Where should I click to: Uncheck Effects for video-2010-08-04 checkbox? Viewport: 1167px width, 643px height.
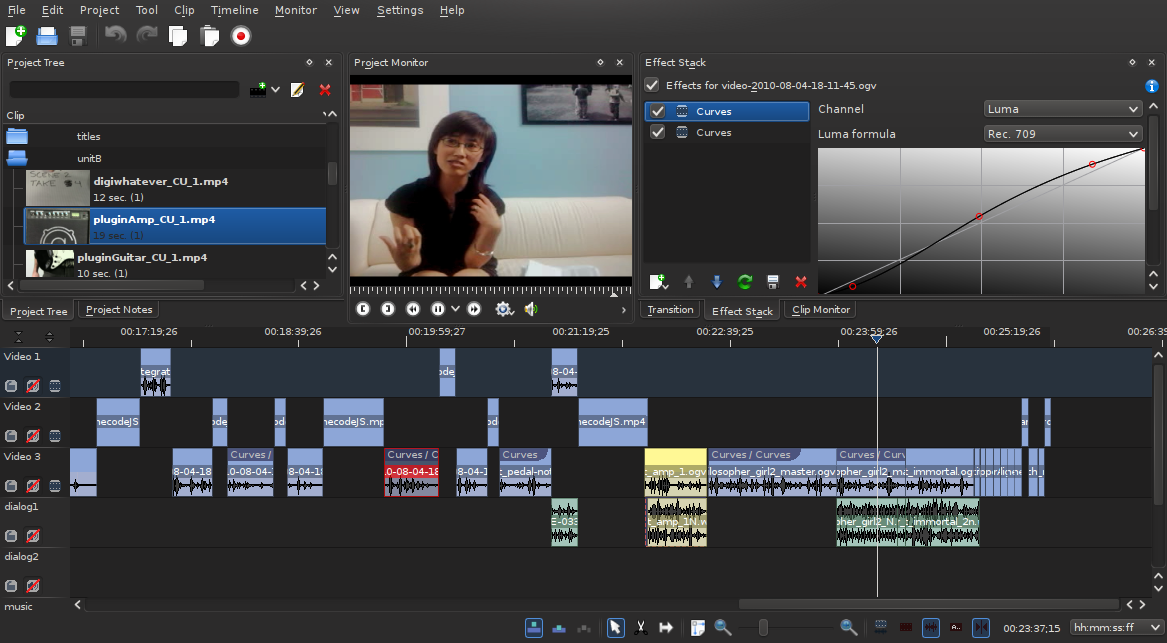pyautogui.click(x=652, y=86)
